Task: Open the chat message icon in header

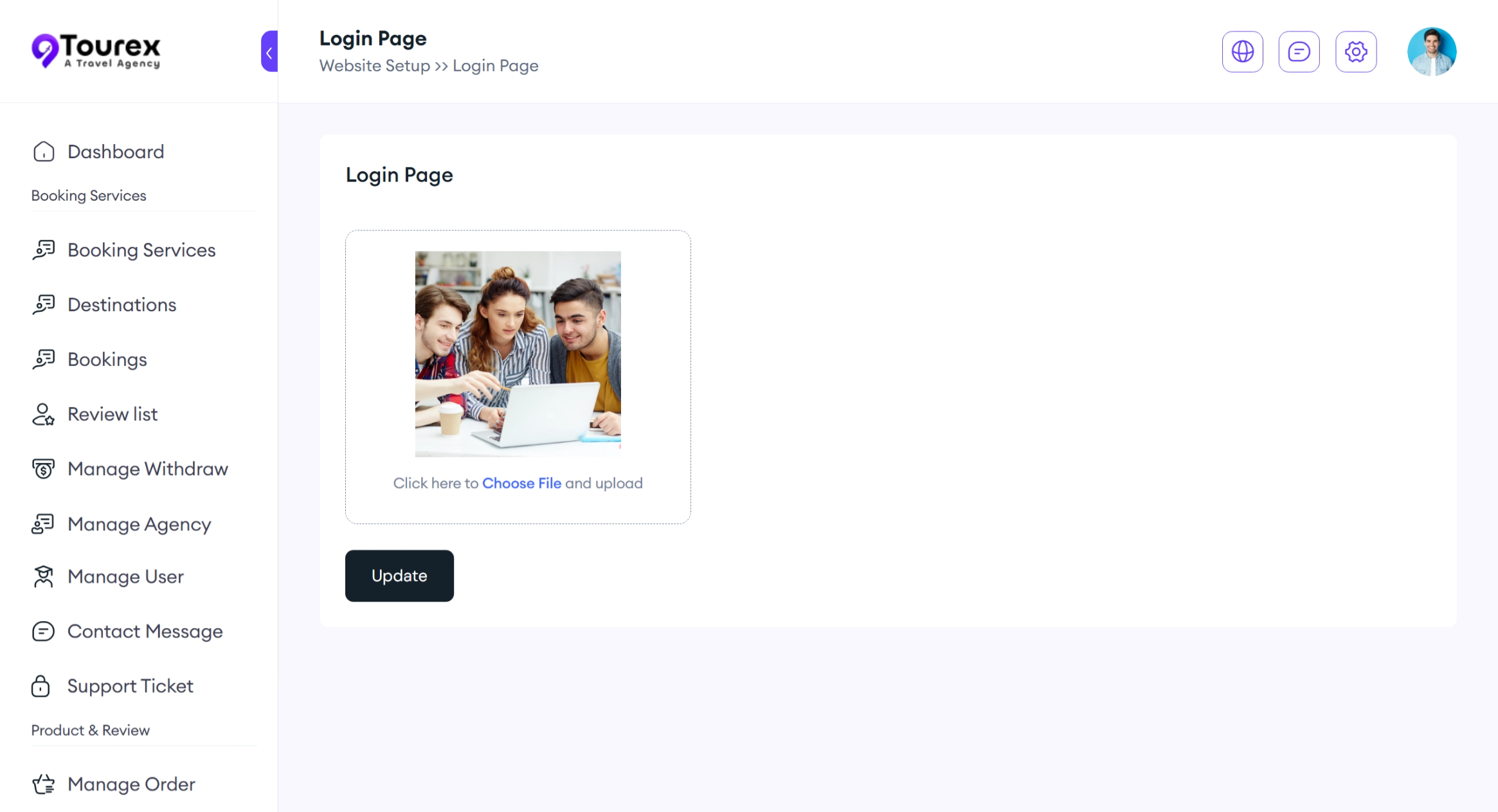Action: 1299,51
